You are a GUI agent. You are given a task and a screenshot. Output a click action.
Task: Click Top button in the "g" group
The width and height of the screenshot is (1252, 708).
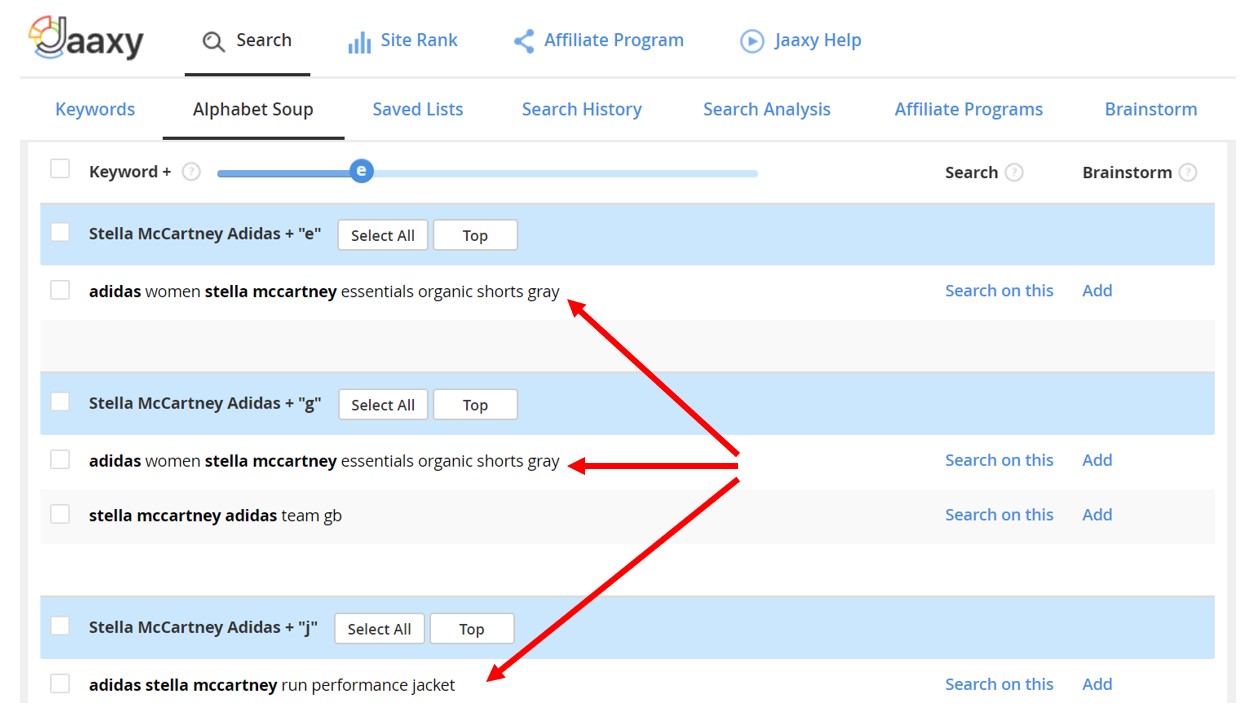point(475,404)
